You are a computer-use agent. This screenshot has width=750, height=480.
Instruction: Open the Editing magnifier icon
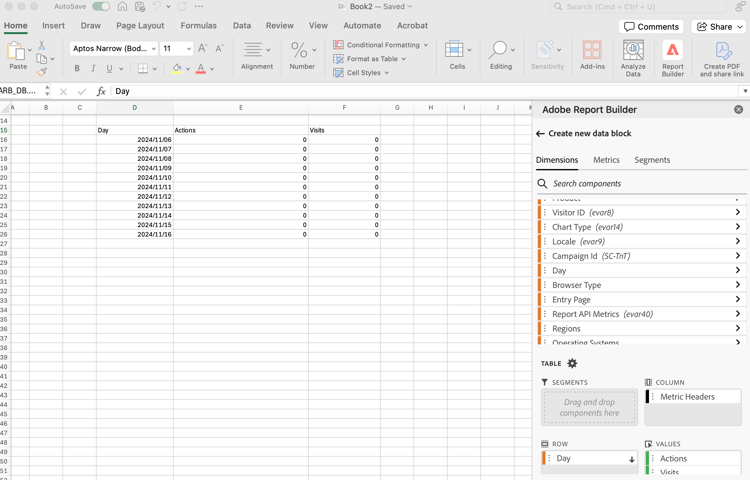pos(498,50)
